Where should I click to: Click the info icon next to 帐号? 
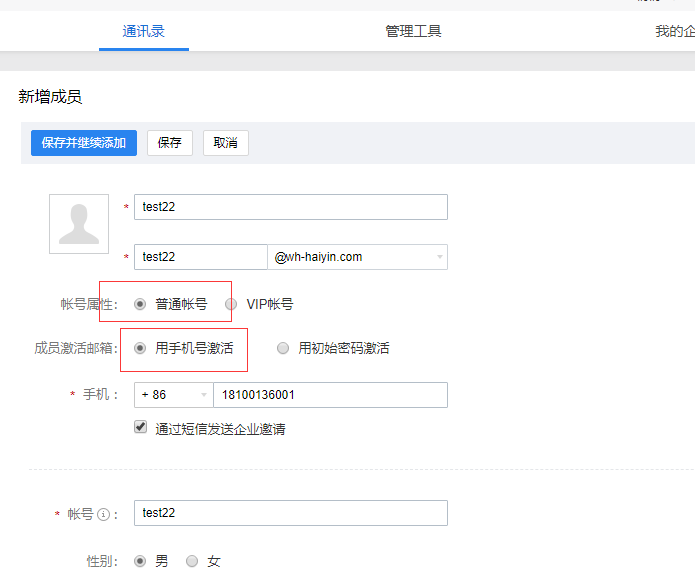[x=102, y=514]
